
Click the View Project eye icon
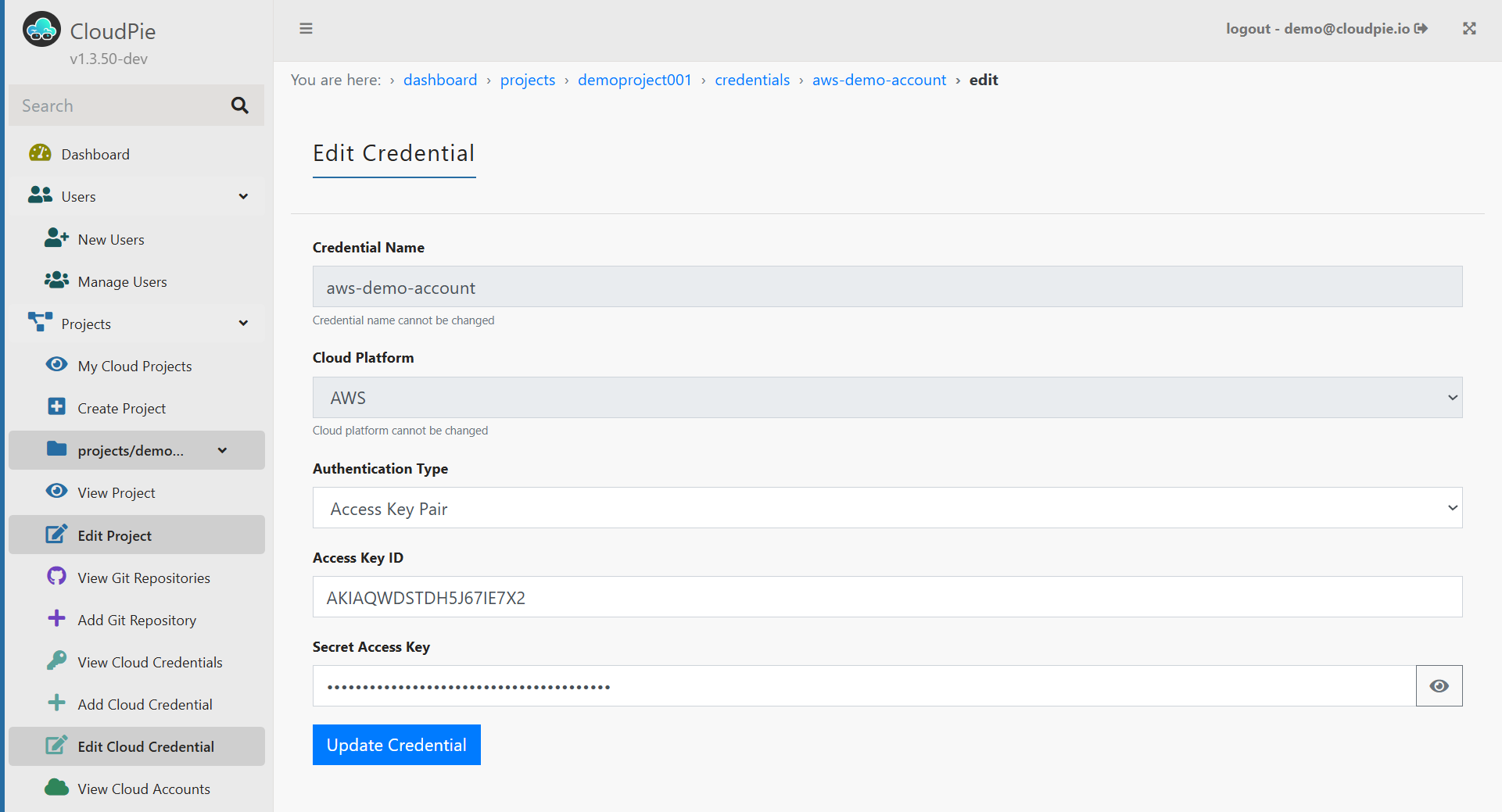[56, 492]
